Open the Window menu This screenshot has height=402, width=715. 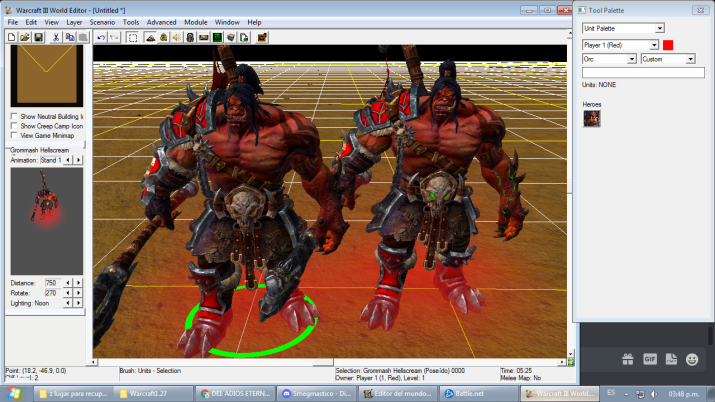point(227,22)
